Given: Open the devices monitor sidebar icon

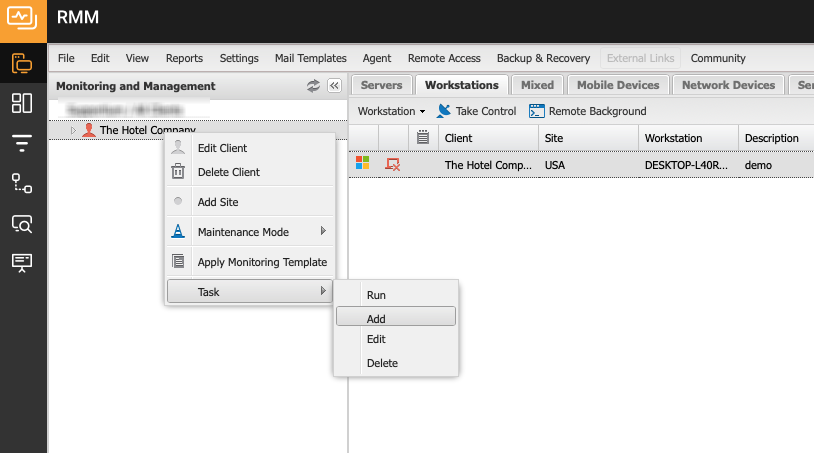Looking at the screenshot, I should pos(22,63).
